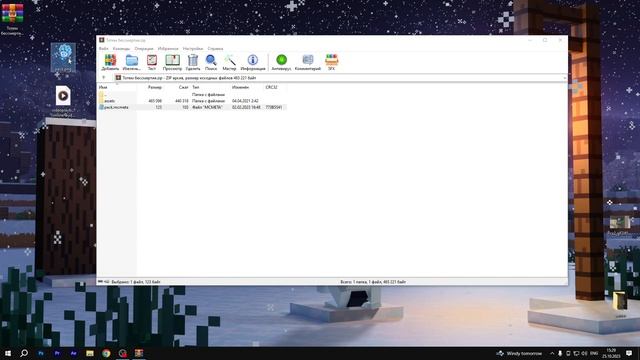Viewport: 640px width, 360px height.
Task: Open the Команды menu
Action: pos(121,49)
